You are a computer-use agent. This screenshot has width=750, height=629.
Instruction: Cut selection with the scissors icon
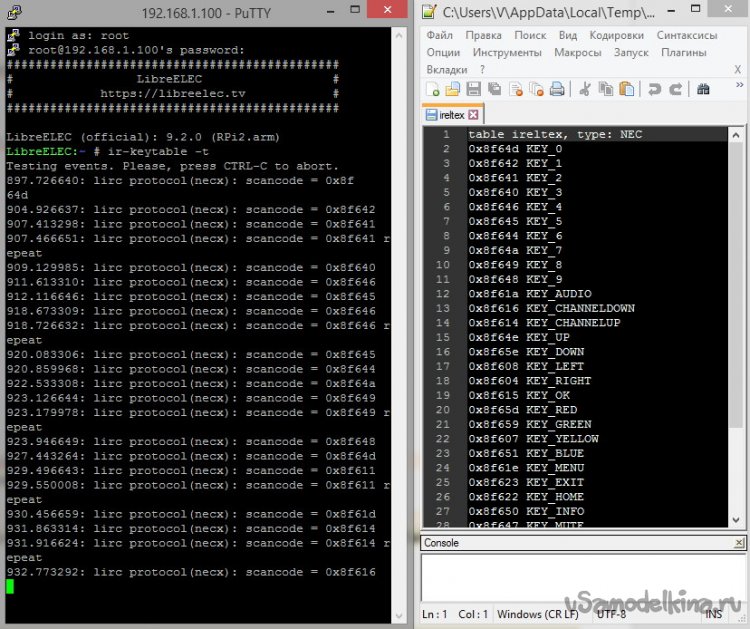(x=586, y=89)
